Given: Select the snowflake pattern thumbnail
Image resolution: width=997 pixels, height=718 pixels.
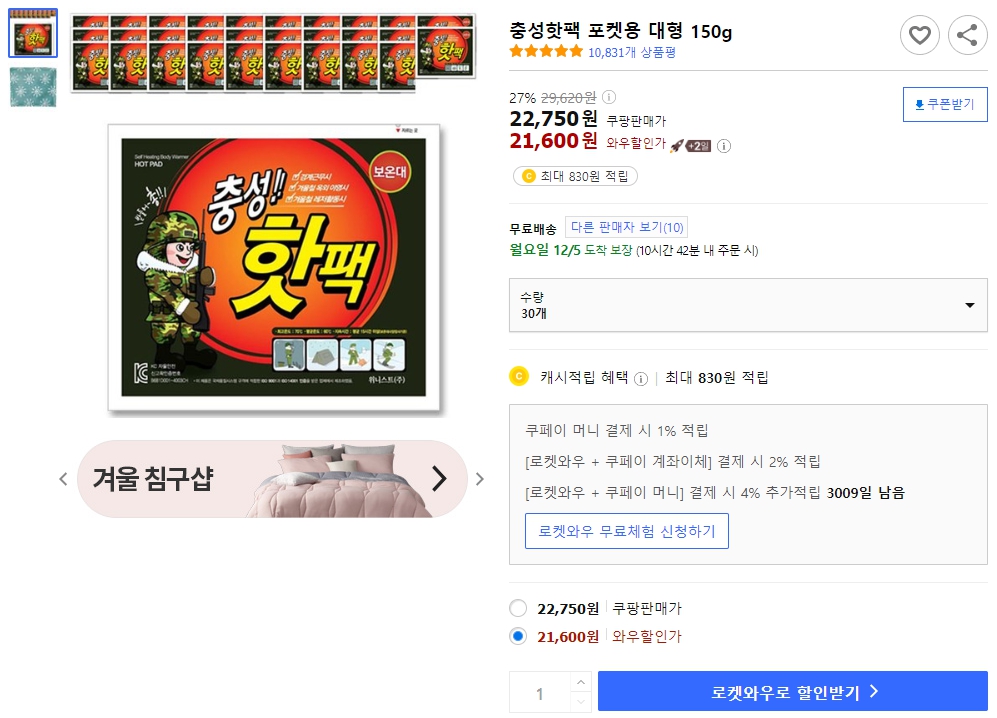Looking at the screenshot, I should point(33,88).
